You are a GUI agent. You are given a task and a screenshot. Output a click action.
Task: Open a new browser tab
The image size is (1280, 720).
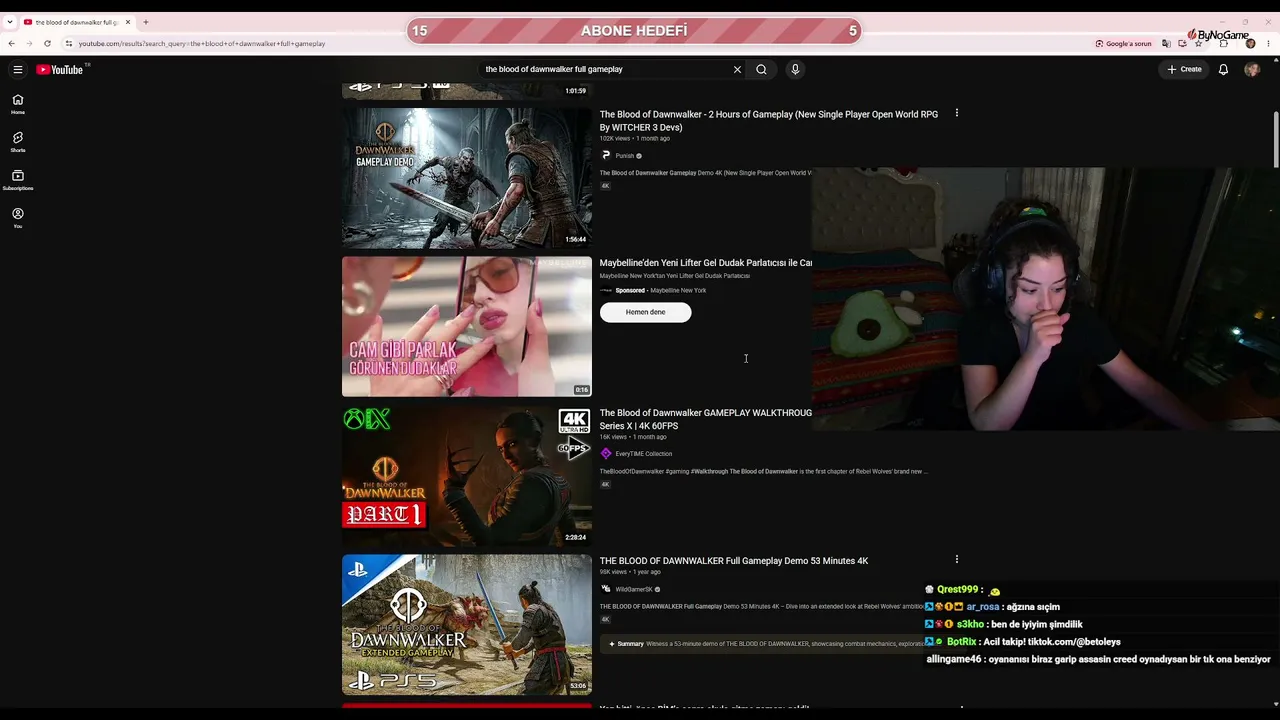point(145,22)
